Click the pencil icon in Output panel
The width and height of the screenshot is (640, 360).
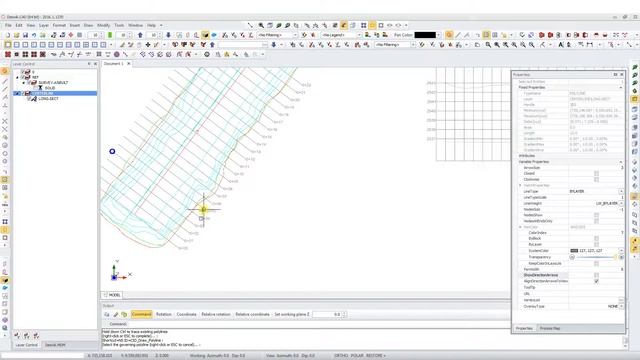pos(116,314)
